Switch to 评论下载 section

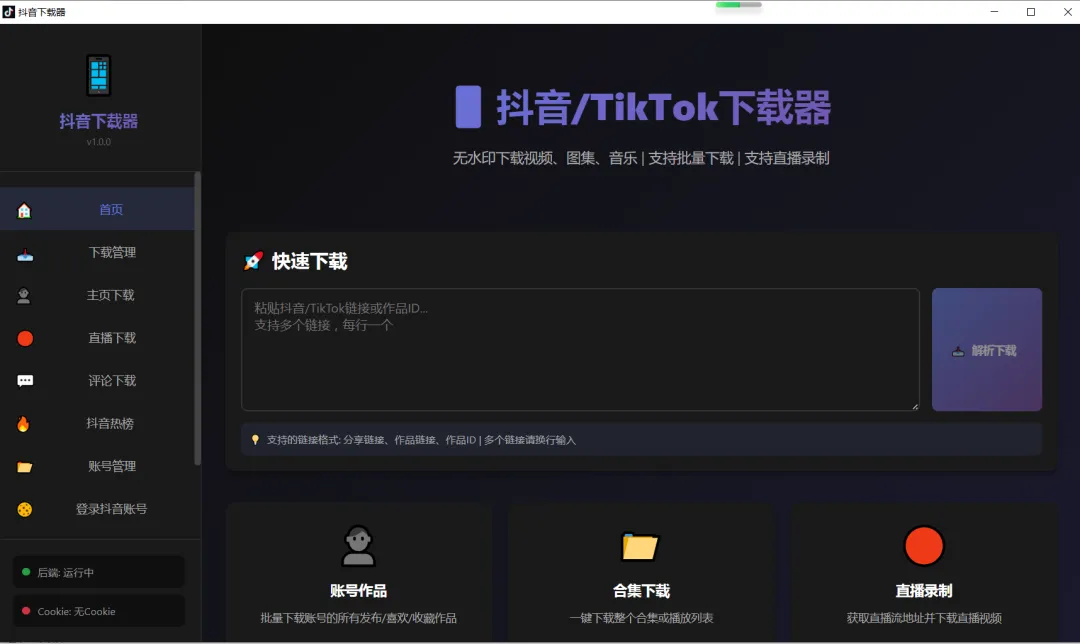coord(97,380)
